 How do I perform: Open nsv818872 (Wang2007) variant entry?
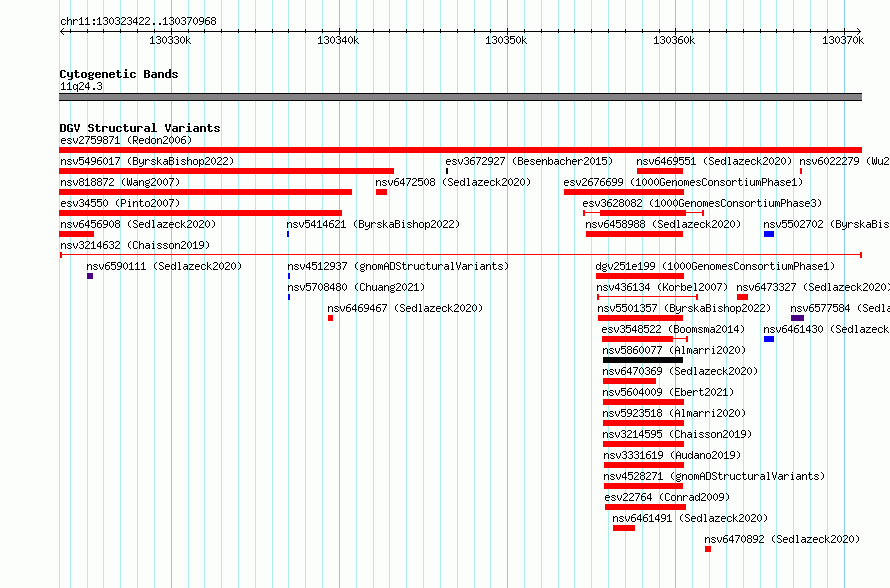(120, 182)
